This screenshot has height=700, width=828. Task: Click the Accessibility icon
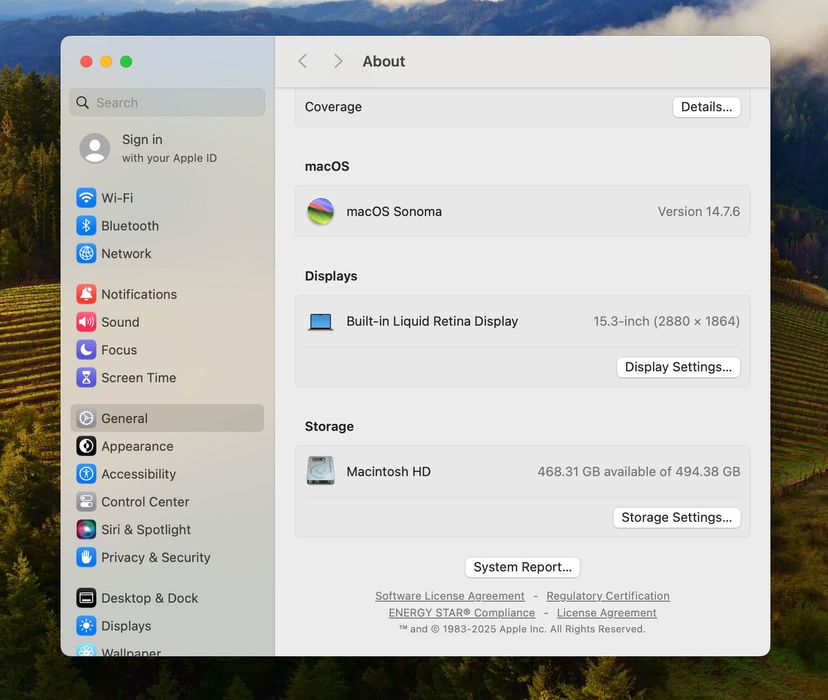click(x=86, y=474)
